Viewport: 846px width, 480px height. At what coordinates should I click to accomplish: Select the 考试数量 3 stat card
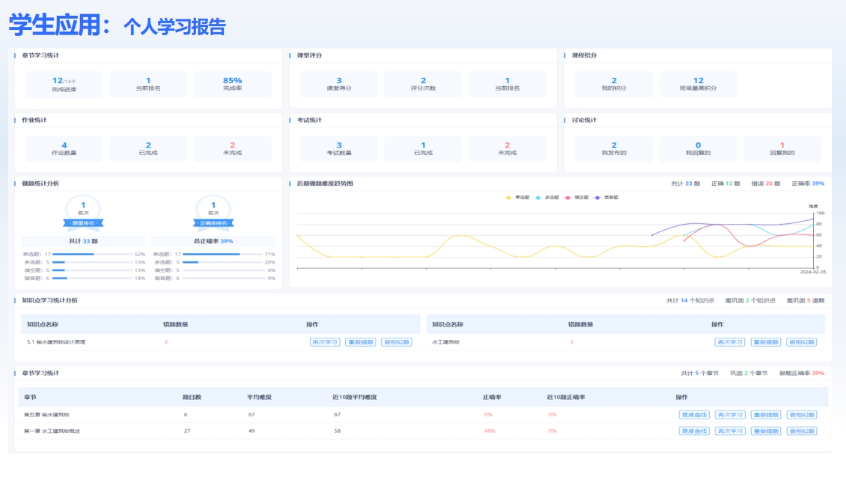click(339, 149)
